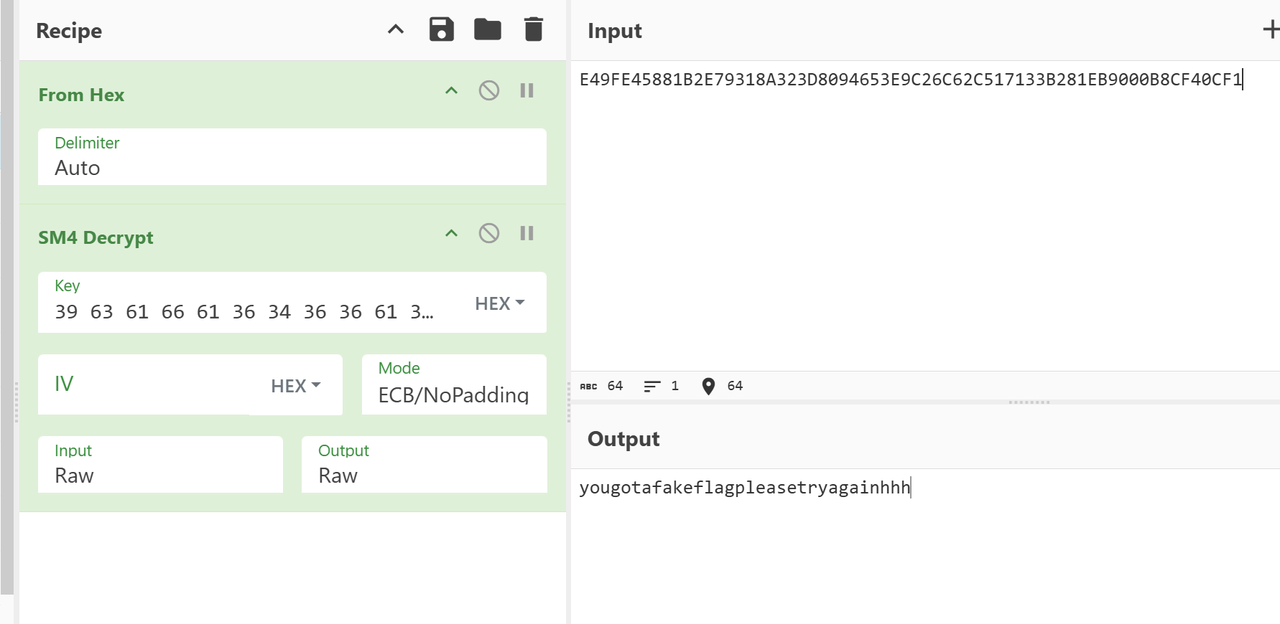Disable the SM4 Decrypt operation
The width and height of the screenshot is (1280, 624).
point(489,234)
